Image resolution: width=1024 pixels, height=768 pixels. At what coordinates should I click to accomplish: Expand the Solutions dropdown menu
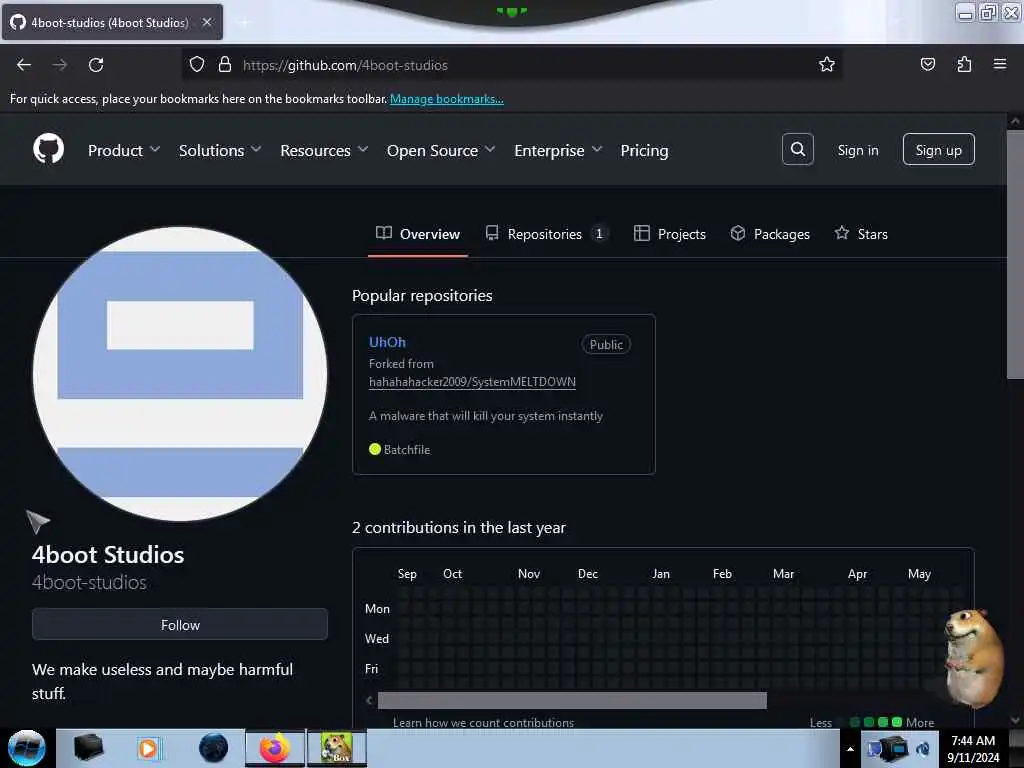pyautogui.click(x=220, y=150)
